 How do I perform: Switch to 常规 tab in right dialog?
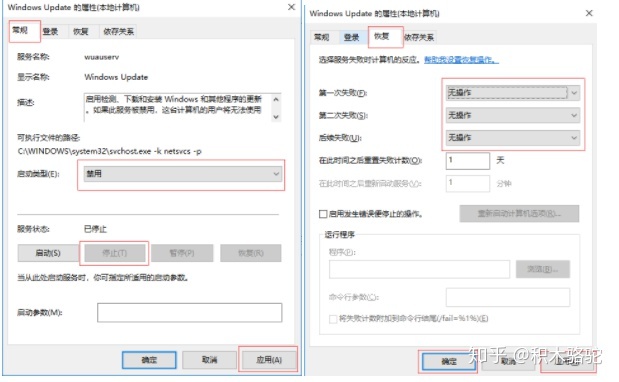point(321,37)
